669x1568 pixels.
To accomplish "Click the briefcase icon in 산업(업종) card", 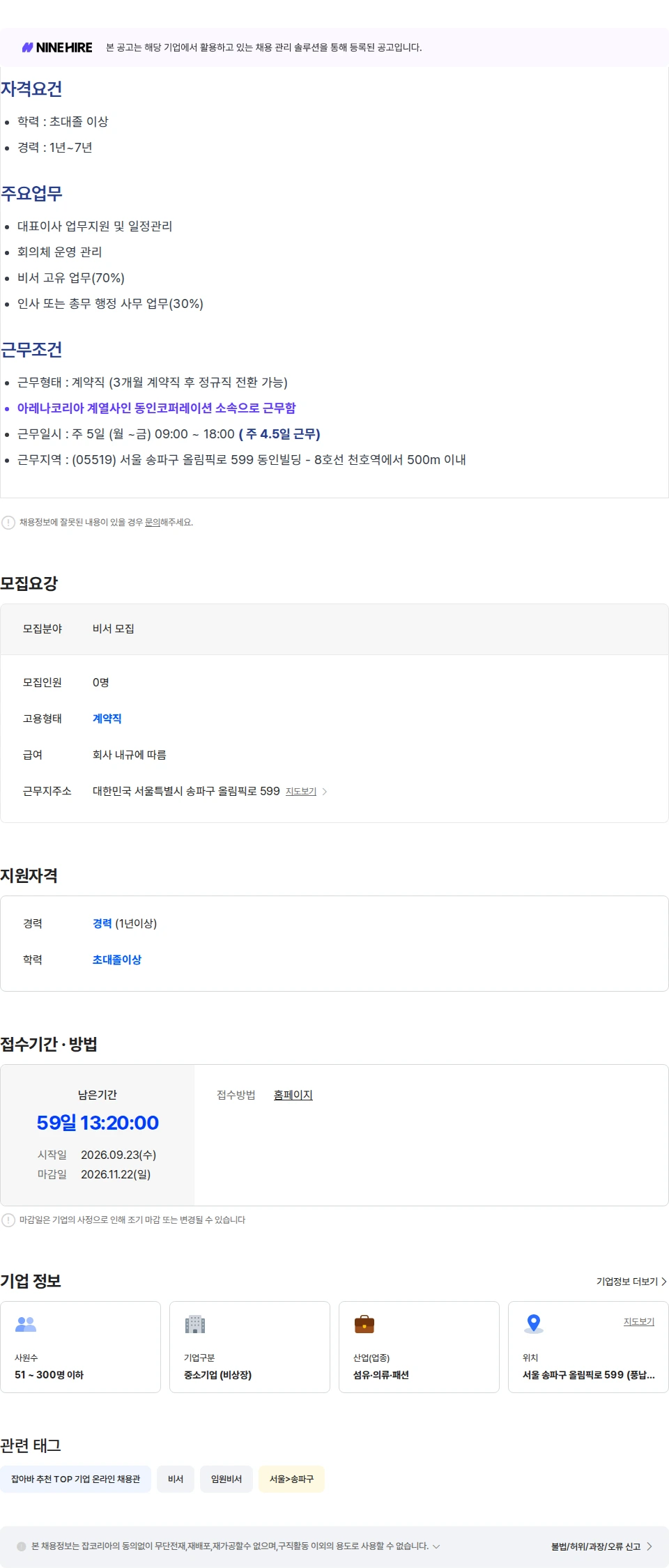I will pyautogui.click(x=364, y=1324).
